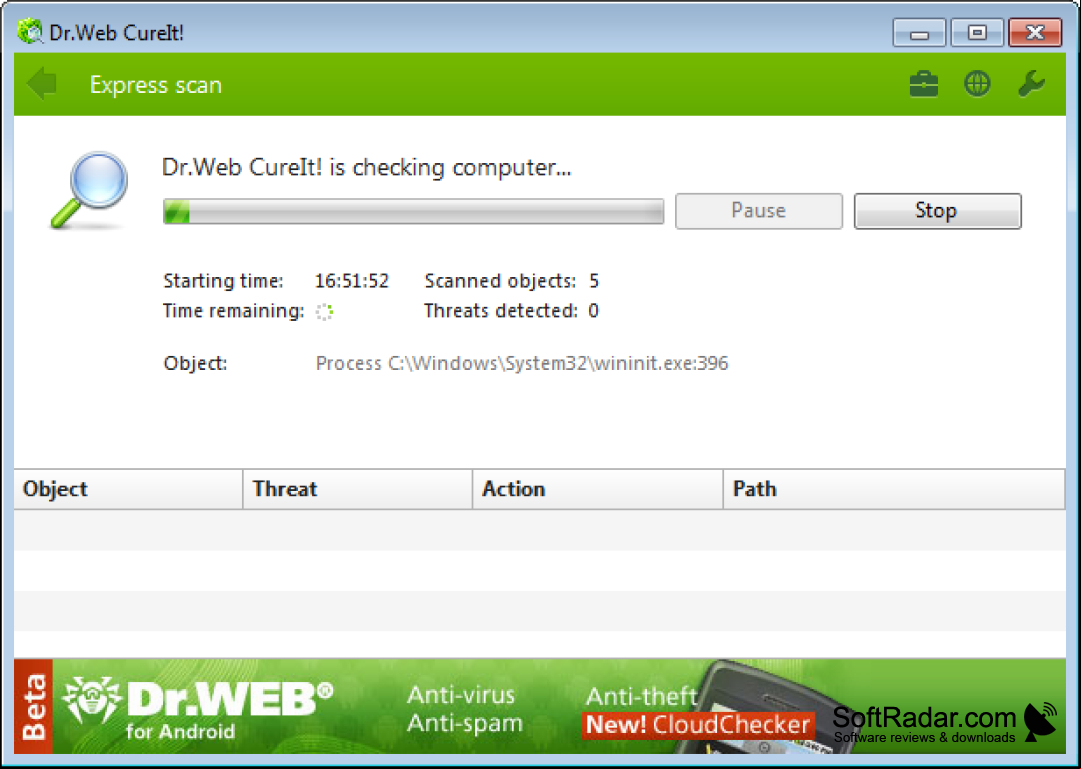Click the scan progress bar
This screenshot has height=769, width=1081.
[x=414, y=211]
